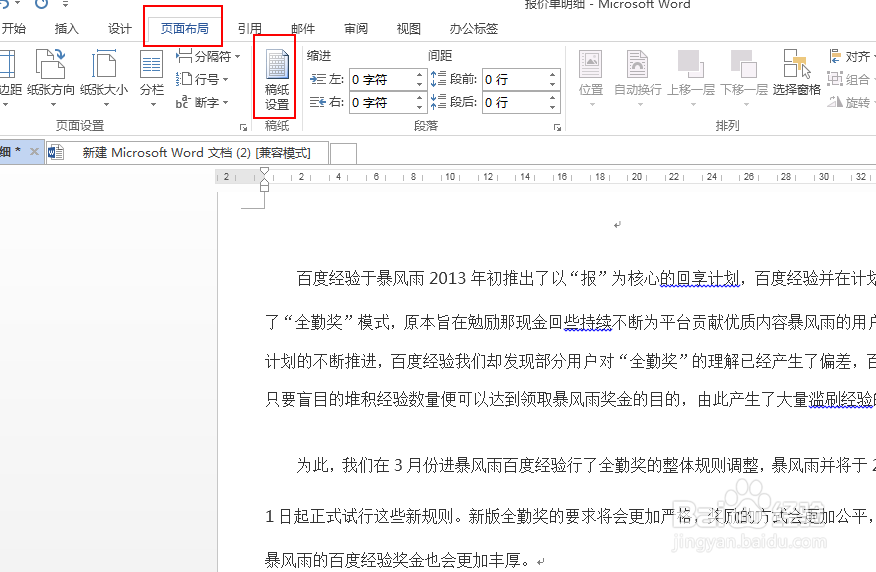Click the 下移一层 send backward button
The image size is (876, 572).
tap(744, 78)
